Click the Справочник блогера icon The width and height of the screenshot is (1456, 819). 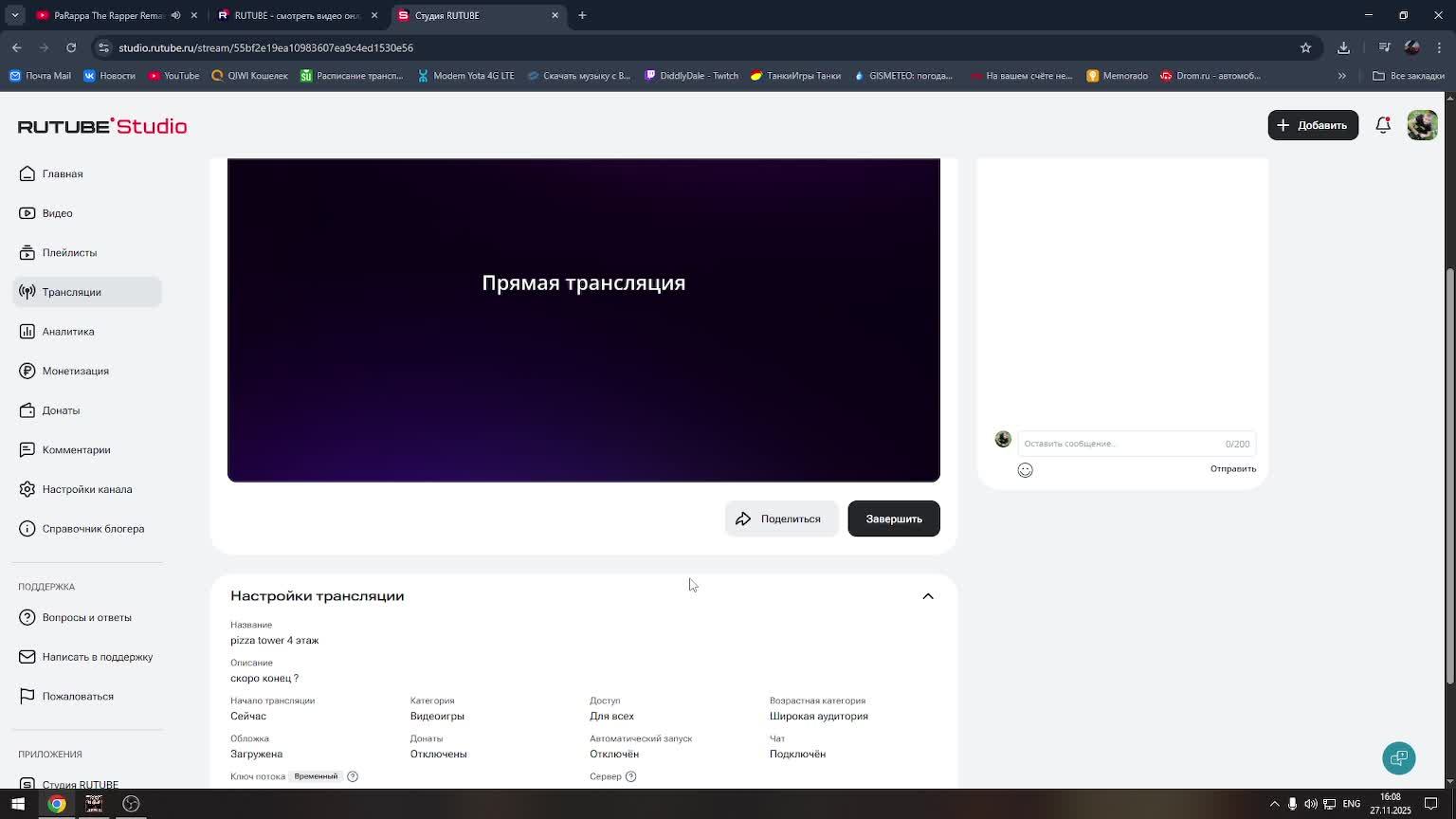(x=27, y=529)
